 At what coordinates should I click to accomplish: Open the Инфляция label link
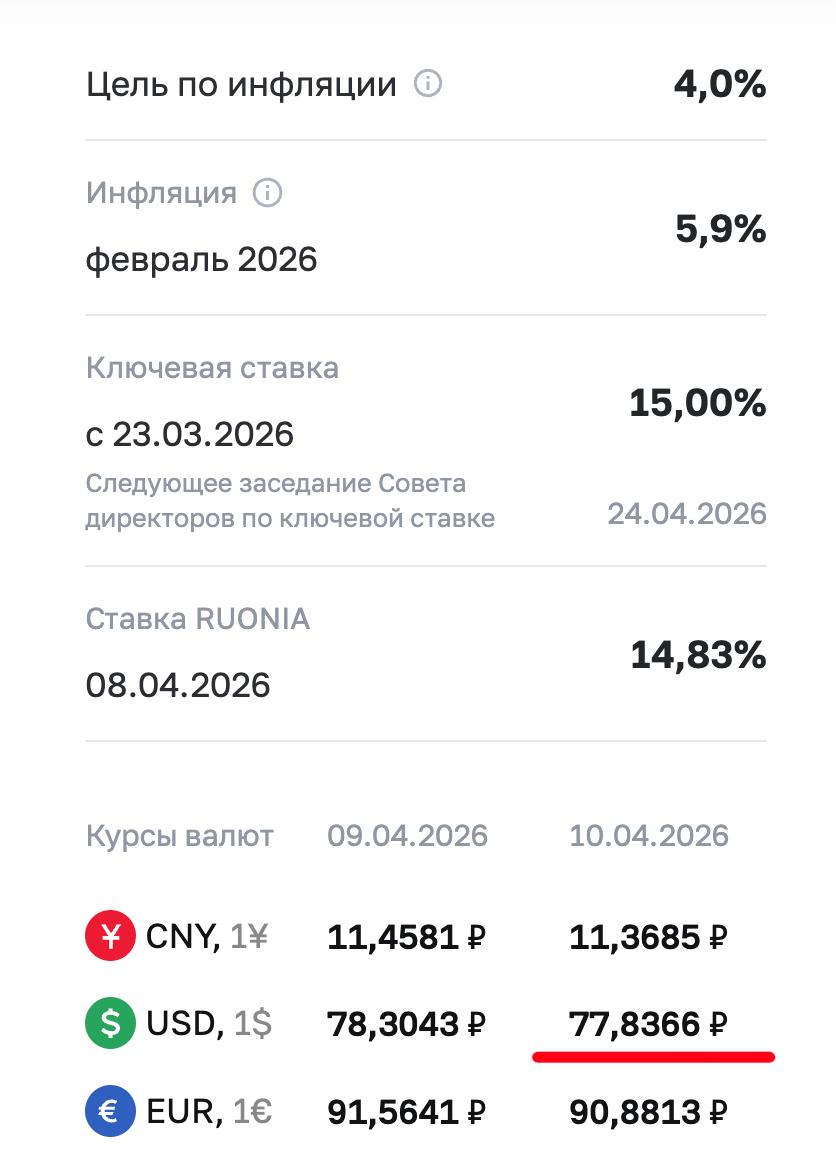point(161,192)
